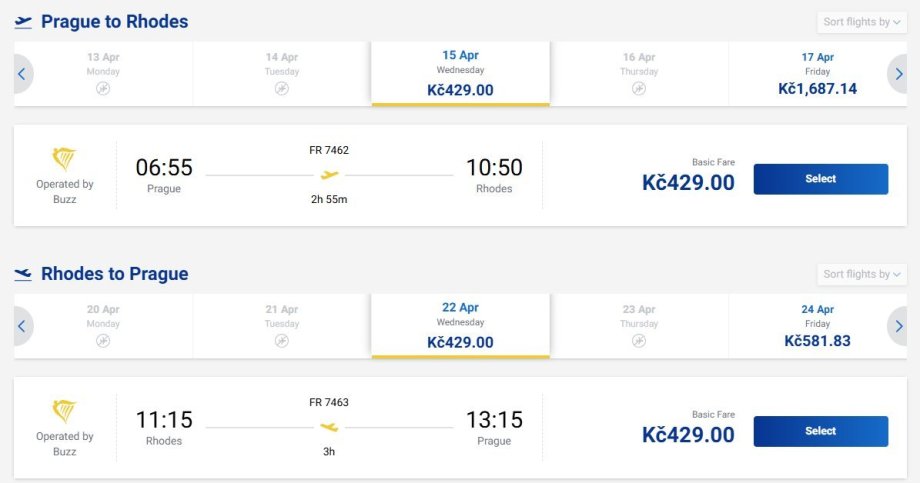Image resolution: width=920 pixels, height=483 pixels.
Task: Show next return dates with right arrow
Action: (898, 326)
